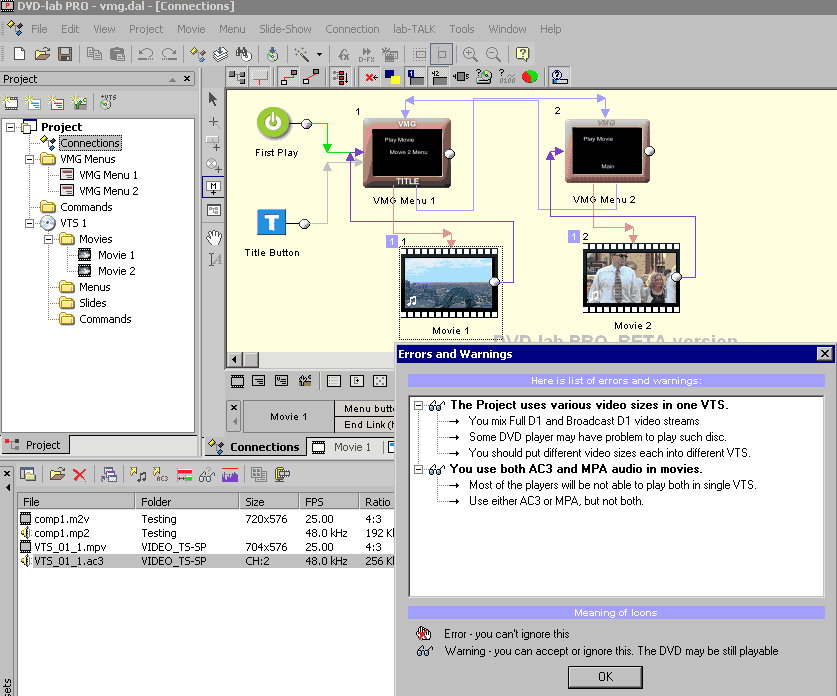The width and height of the screenshot is (837, 696).
Task: Select the VTS_01_1.mpv asset file
Action: [70, 547]
